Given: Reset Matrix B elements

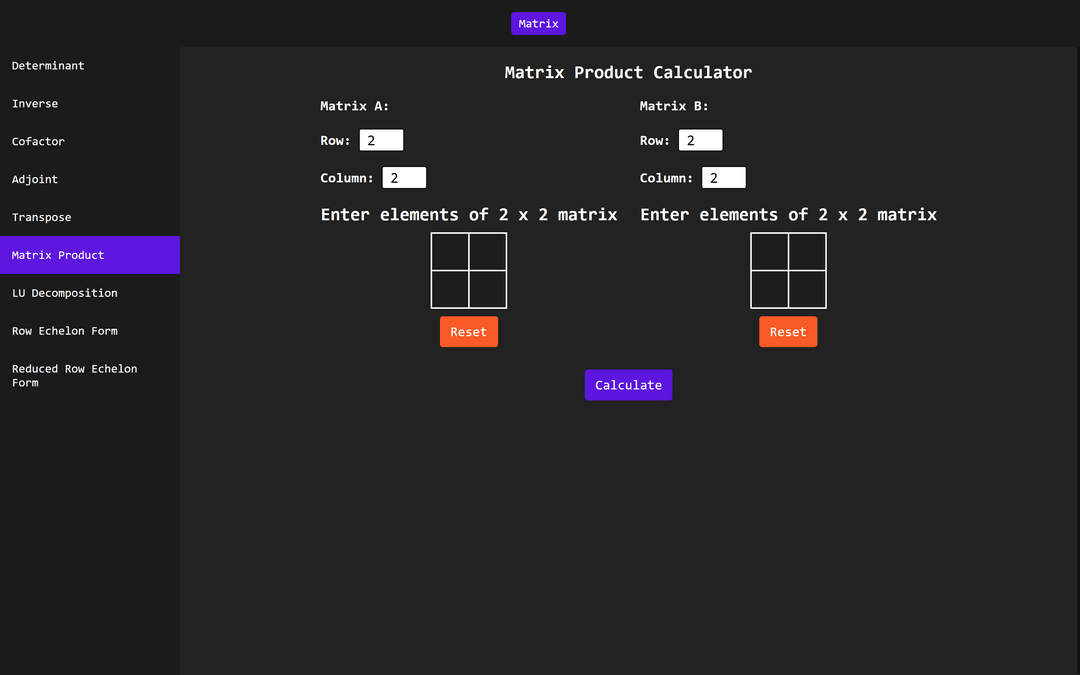Looking at the screenshot, I should point(787,332).
